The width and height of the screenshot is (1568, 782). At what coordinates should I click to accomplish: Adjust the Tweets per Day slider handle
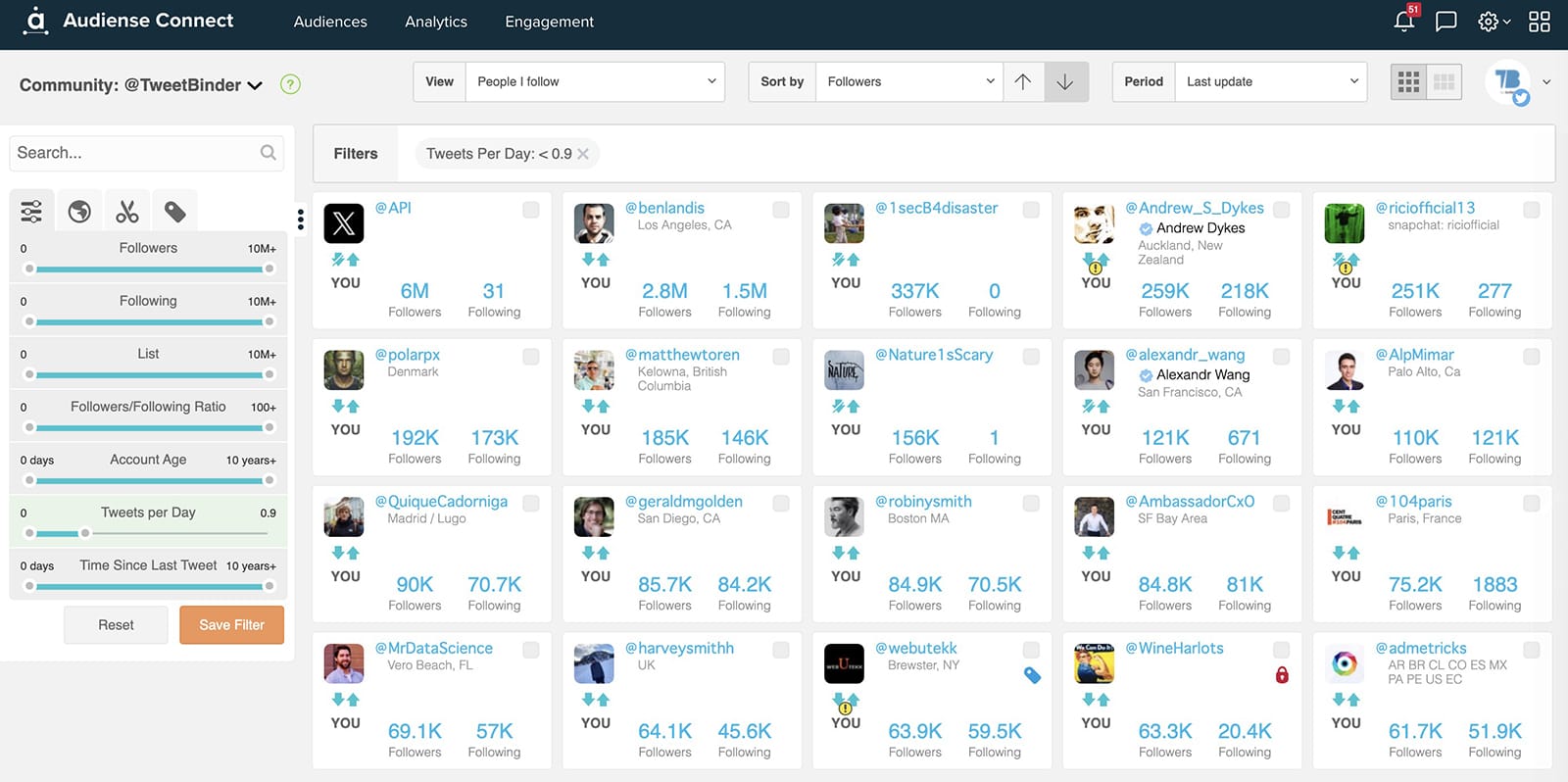(85, 533)
